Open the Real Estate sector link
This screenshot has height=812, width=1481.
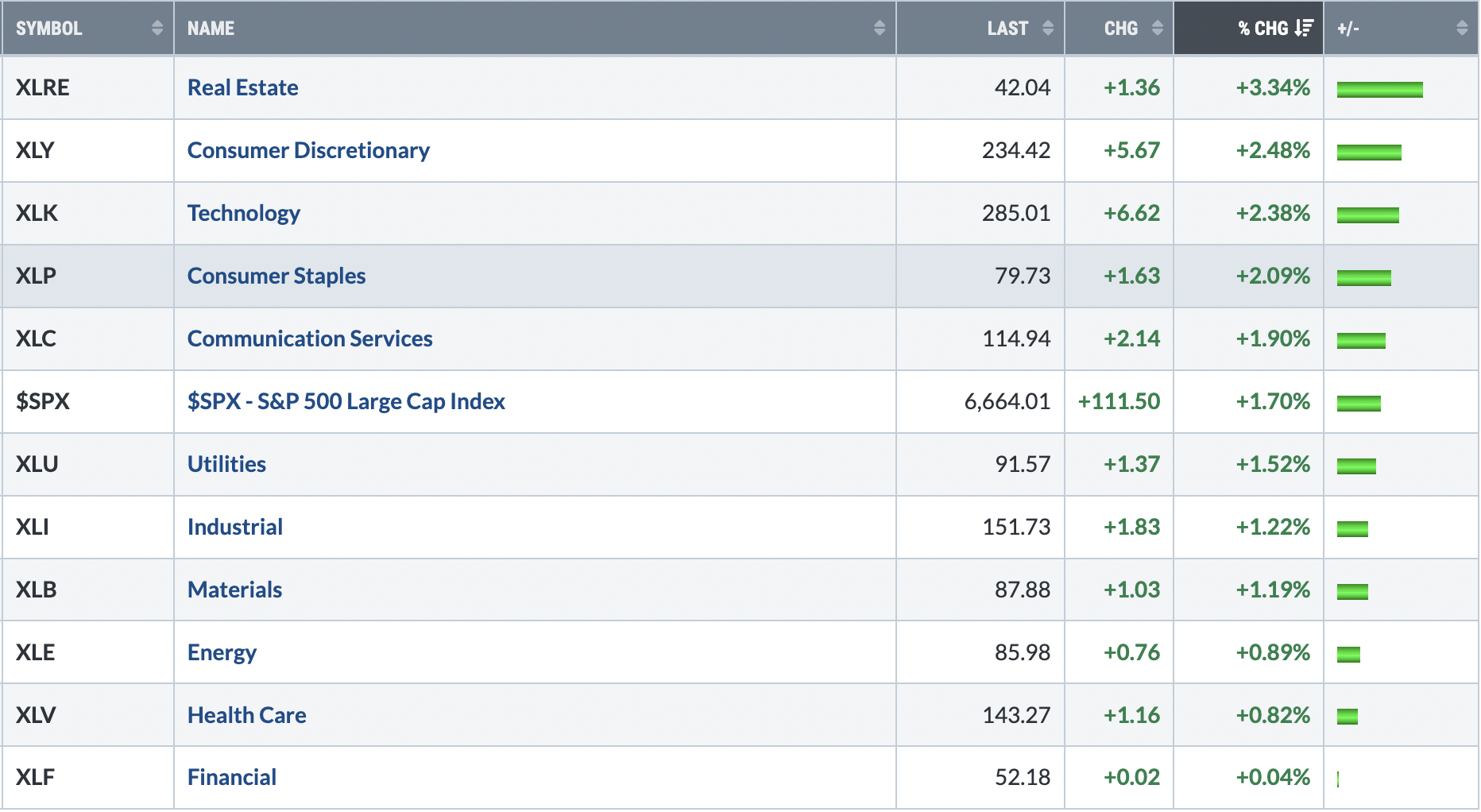[x=242, y=87]
